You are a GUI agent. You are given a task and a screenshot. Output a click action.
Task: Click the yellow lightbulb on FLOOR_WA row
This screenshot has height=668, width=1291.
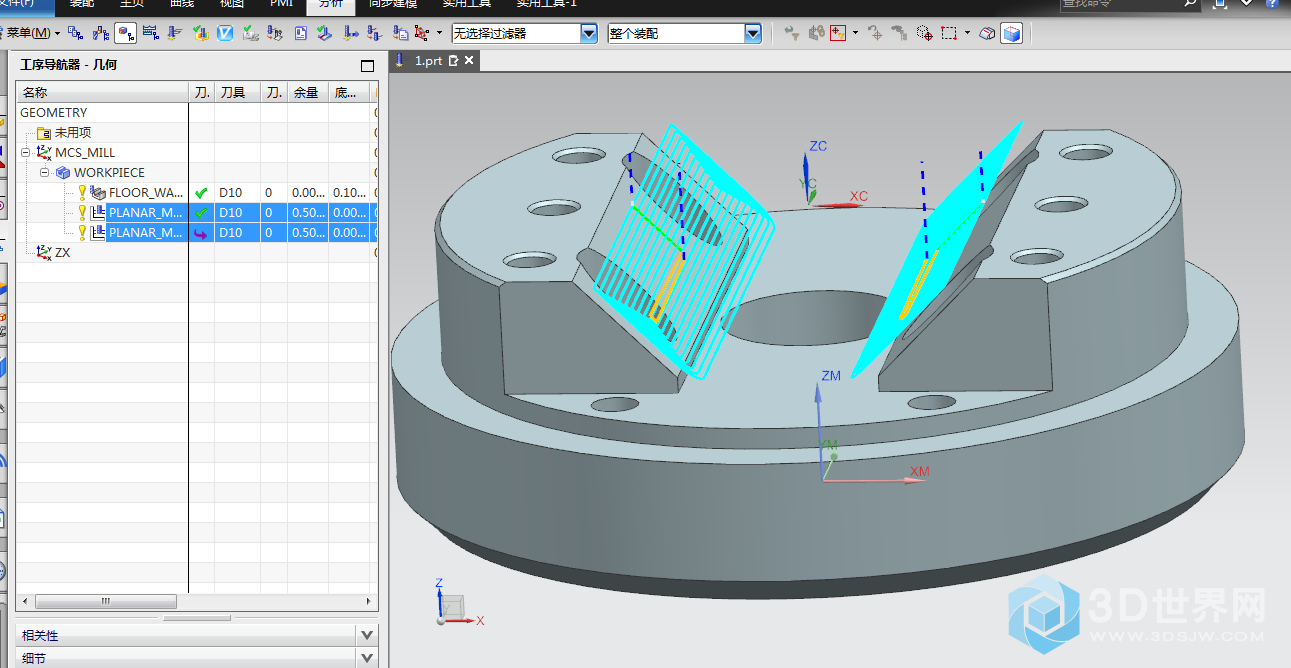pyautogui.click(x=83, y=193)
